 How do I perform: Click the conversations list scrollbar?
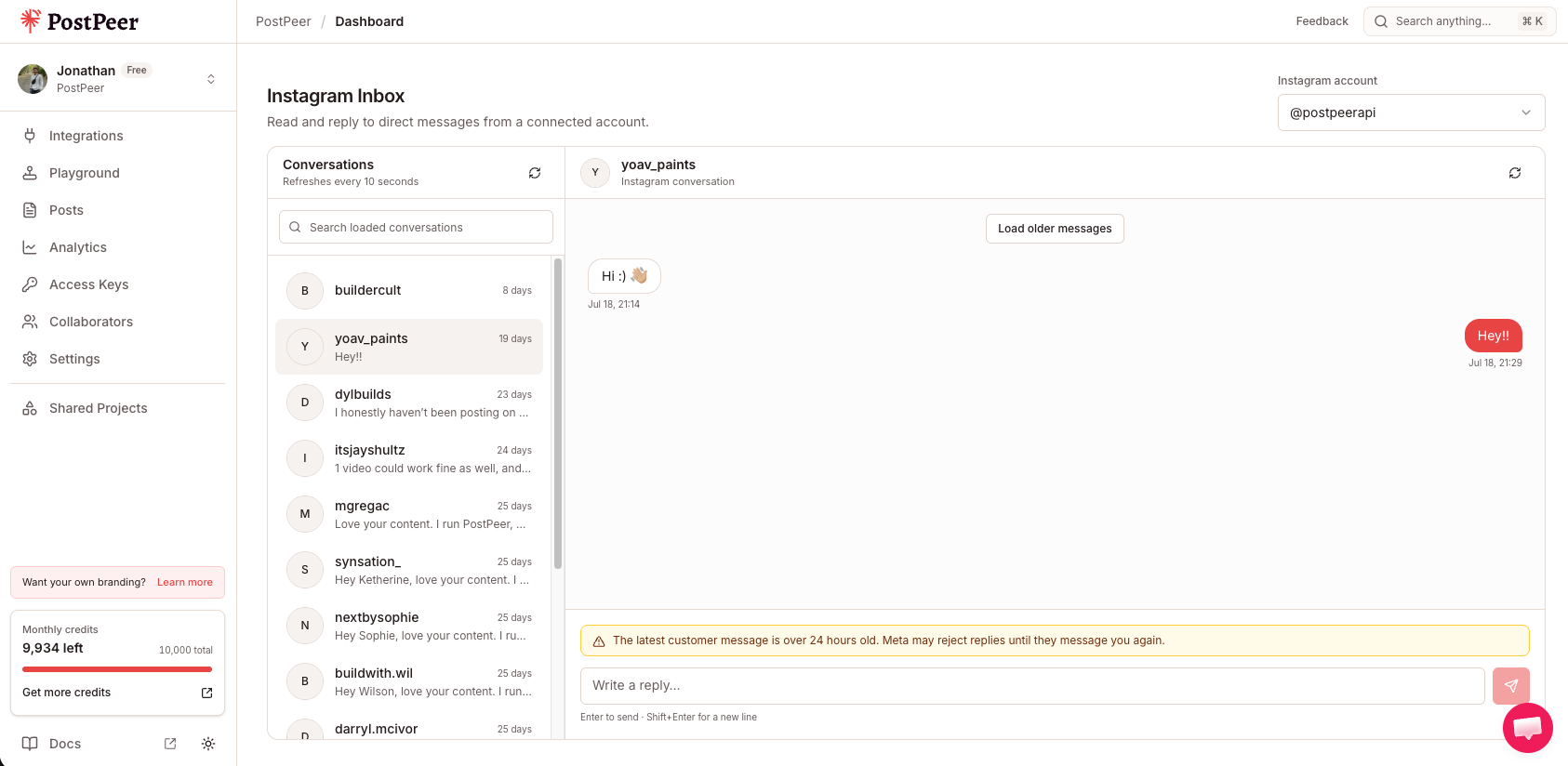pos(558,414)
